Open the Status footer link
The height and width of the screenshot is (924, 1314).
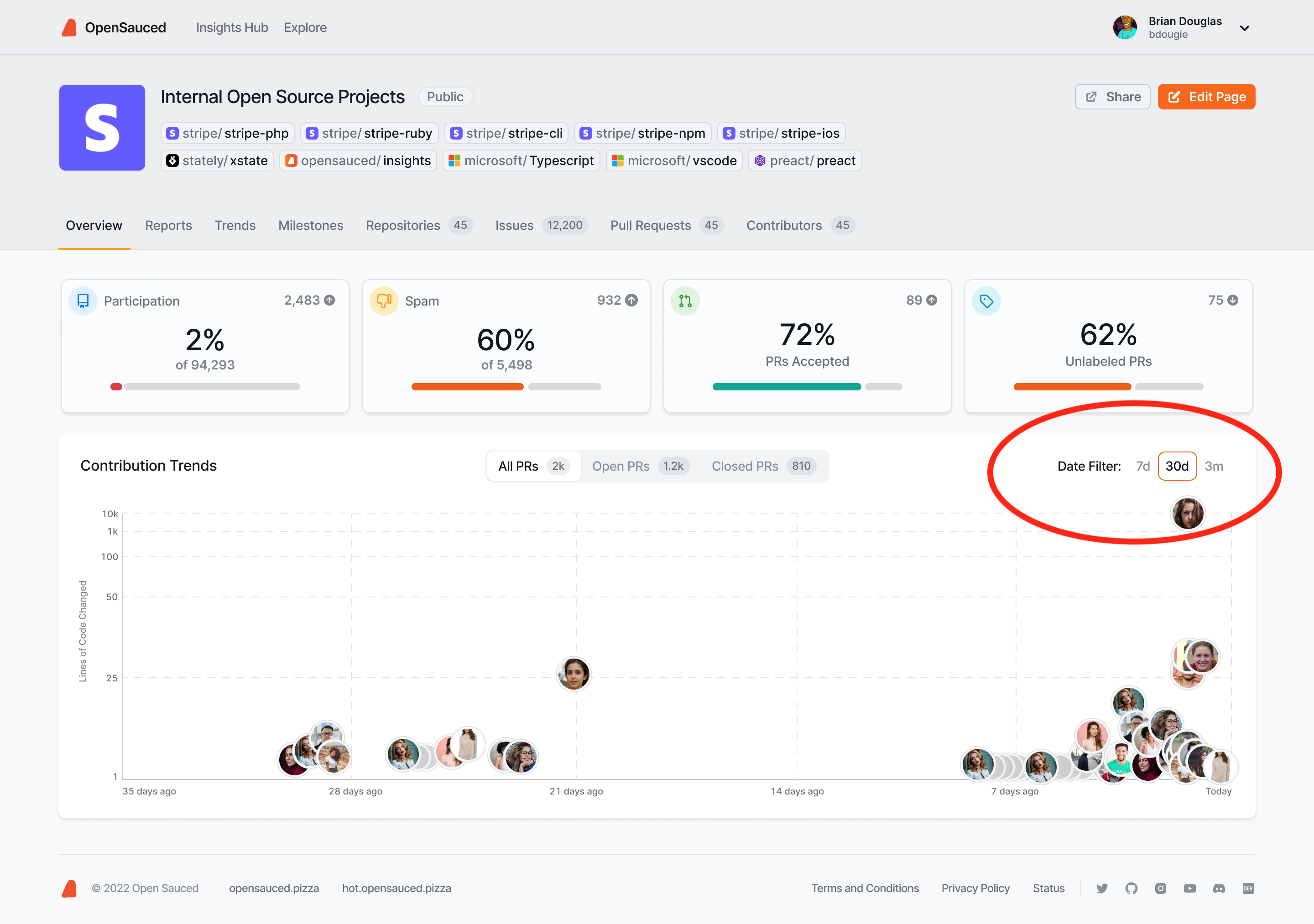pos(1048,888)
